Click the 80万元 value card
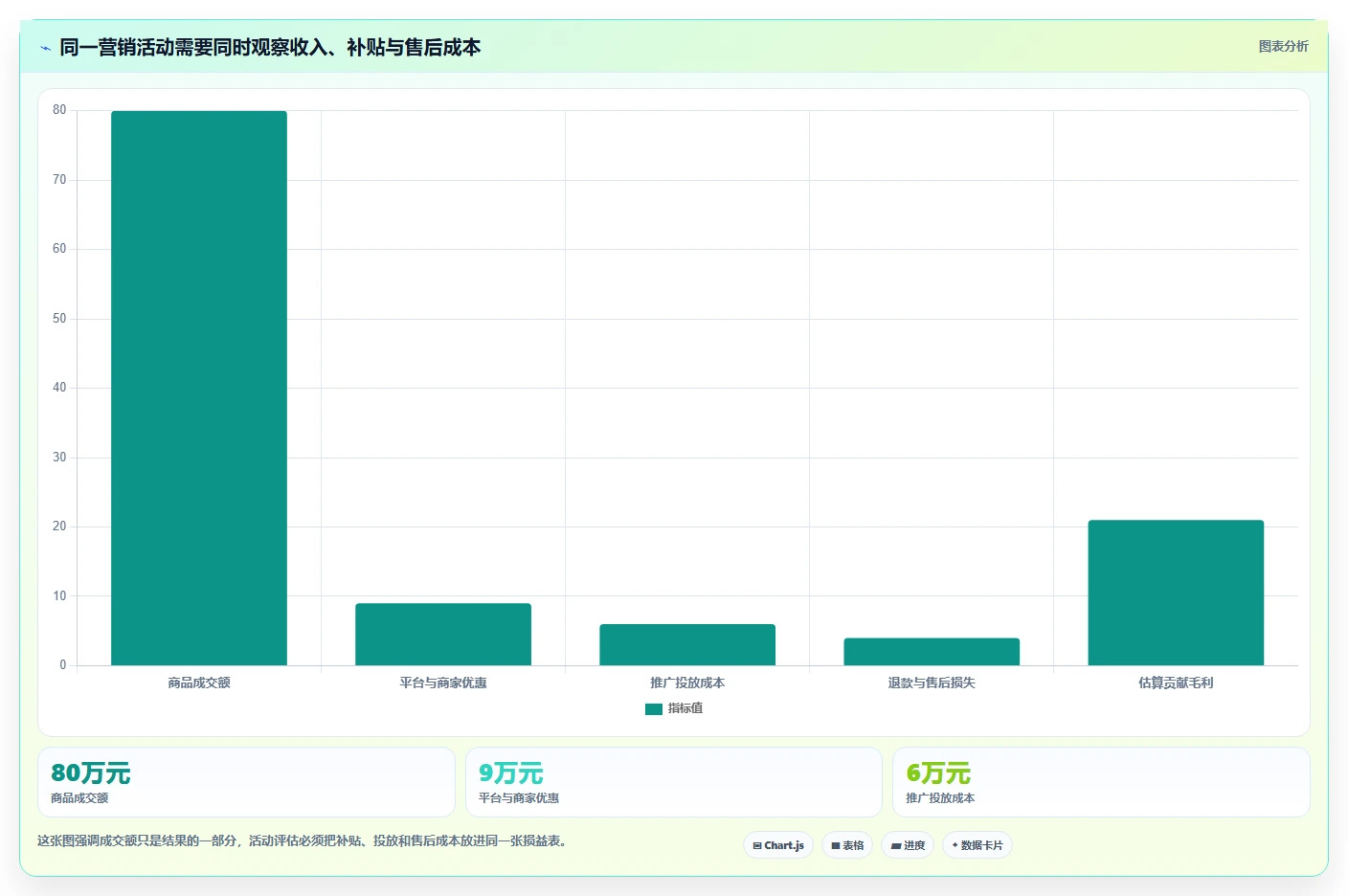Image resolution: width=1348 pixels, height=896 pixels. [246, 782]
